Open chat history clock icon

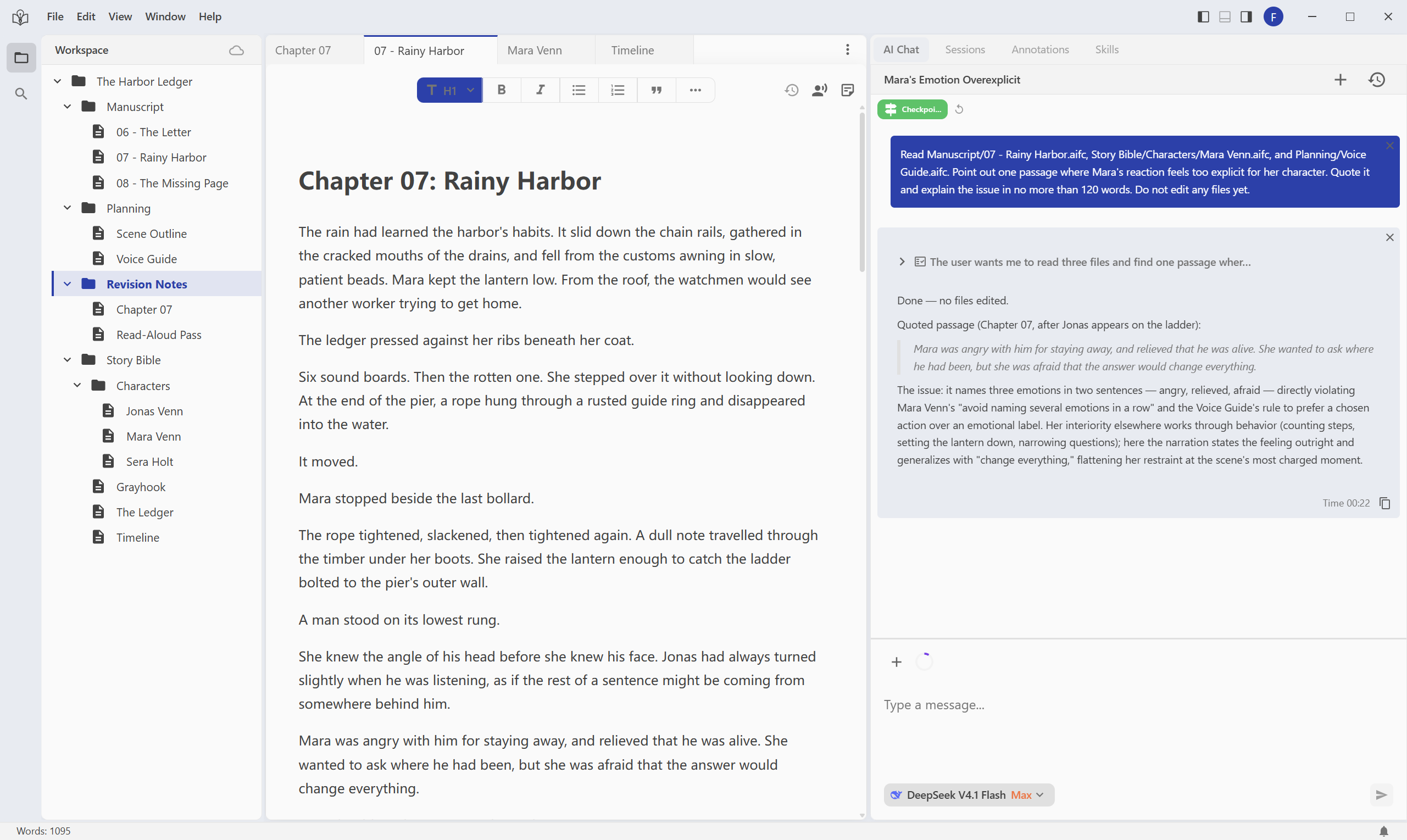(1376, 79)
